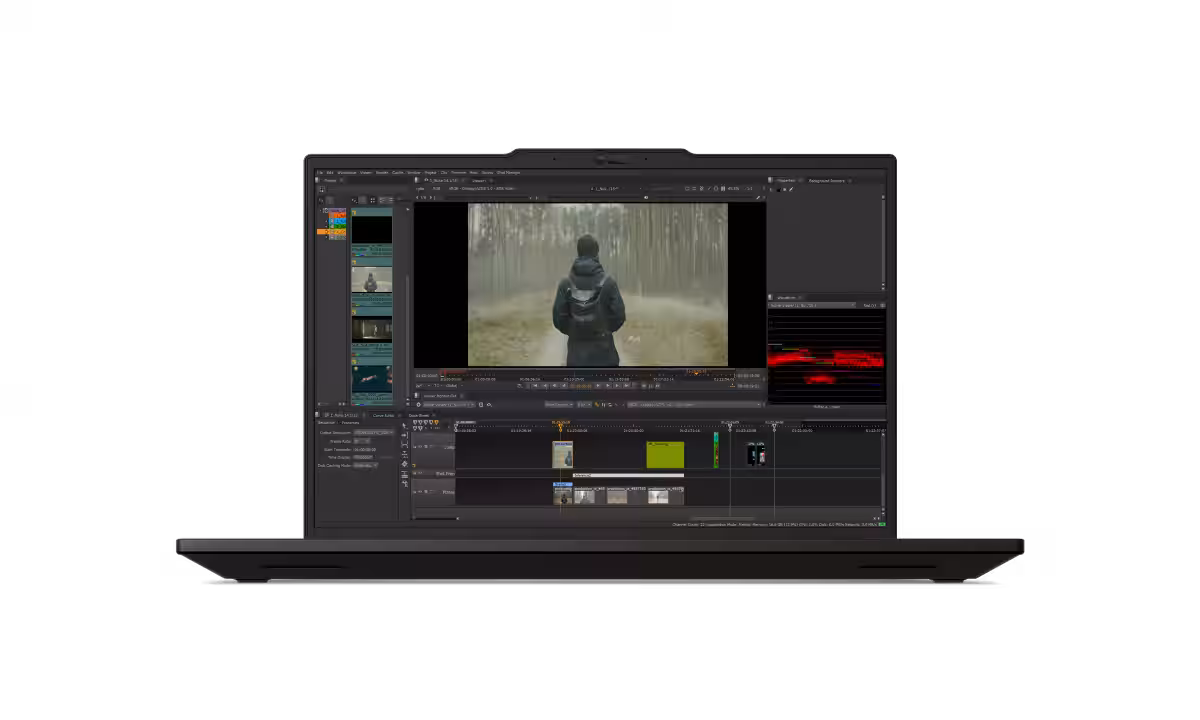Screen dimensions: 1200x720
Task: Open the Viewer menu in the menu bar
Action: point(366,173)
